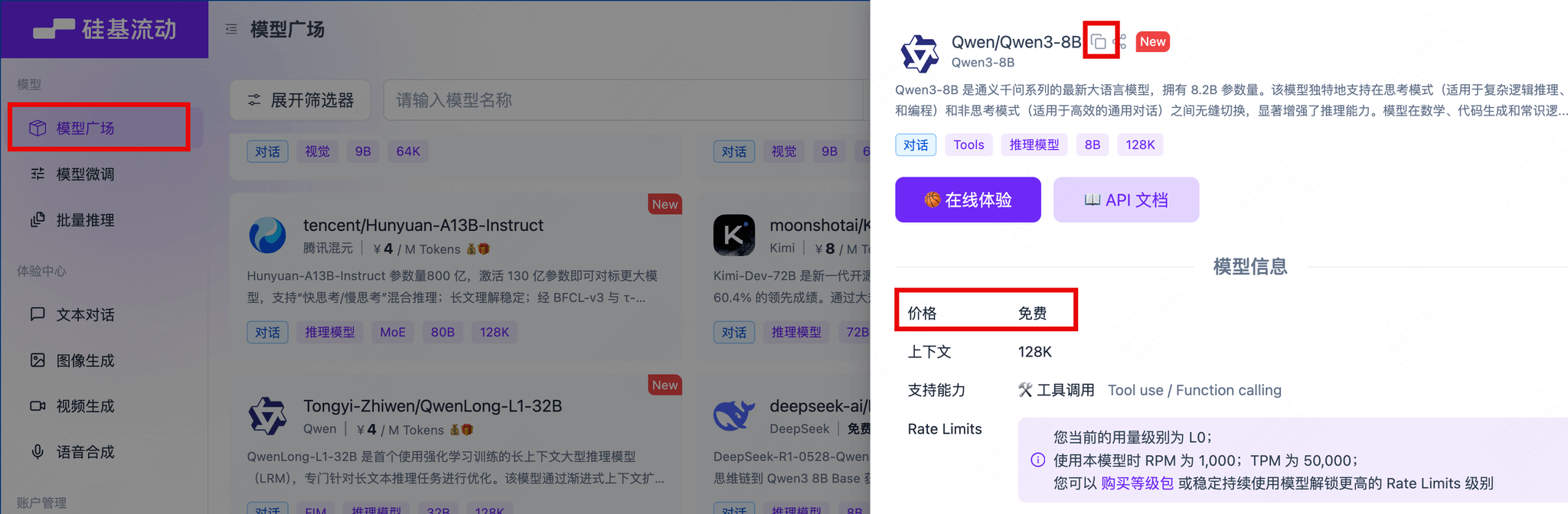The height and width of the screenshot is (514, 1568).
Task: Click the Tool use / Function calling text
Action: pyautogui.click(x=1194, y=390)
